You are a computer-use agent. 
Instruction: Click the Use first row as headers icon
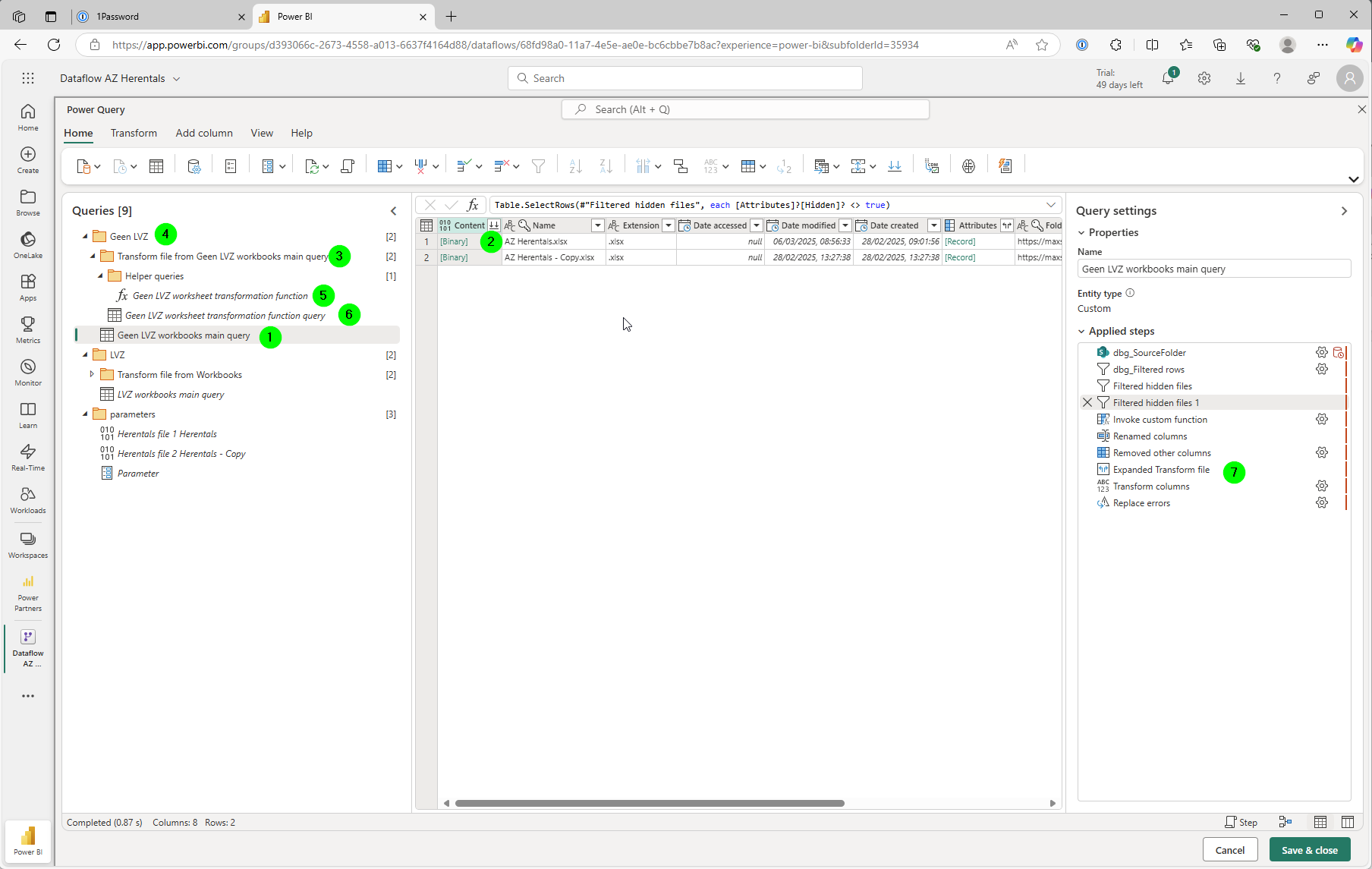coord(748,166)
